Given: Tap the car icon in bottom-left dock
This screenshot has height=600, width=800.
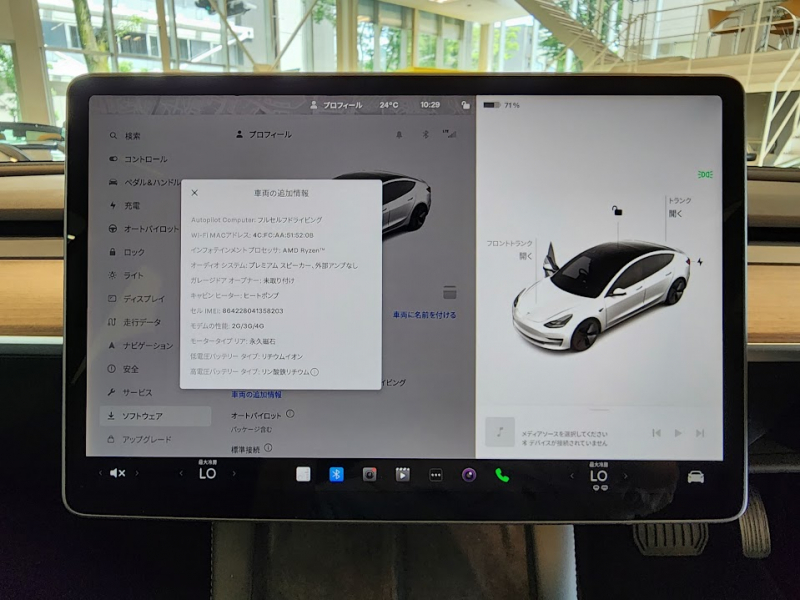Looking at the screenshot, I should [695, 476].
